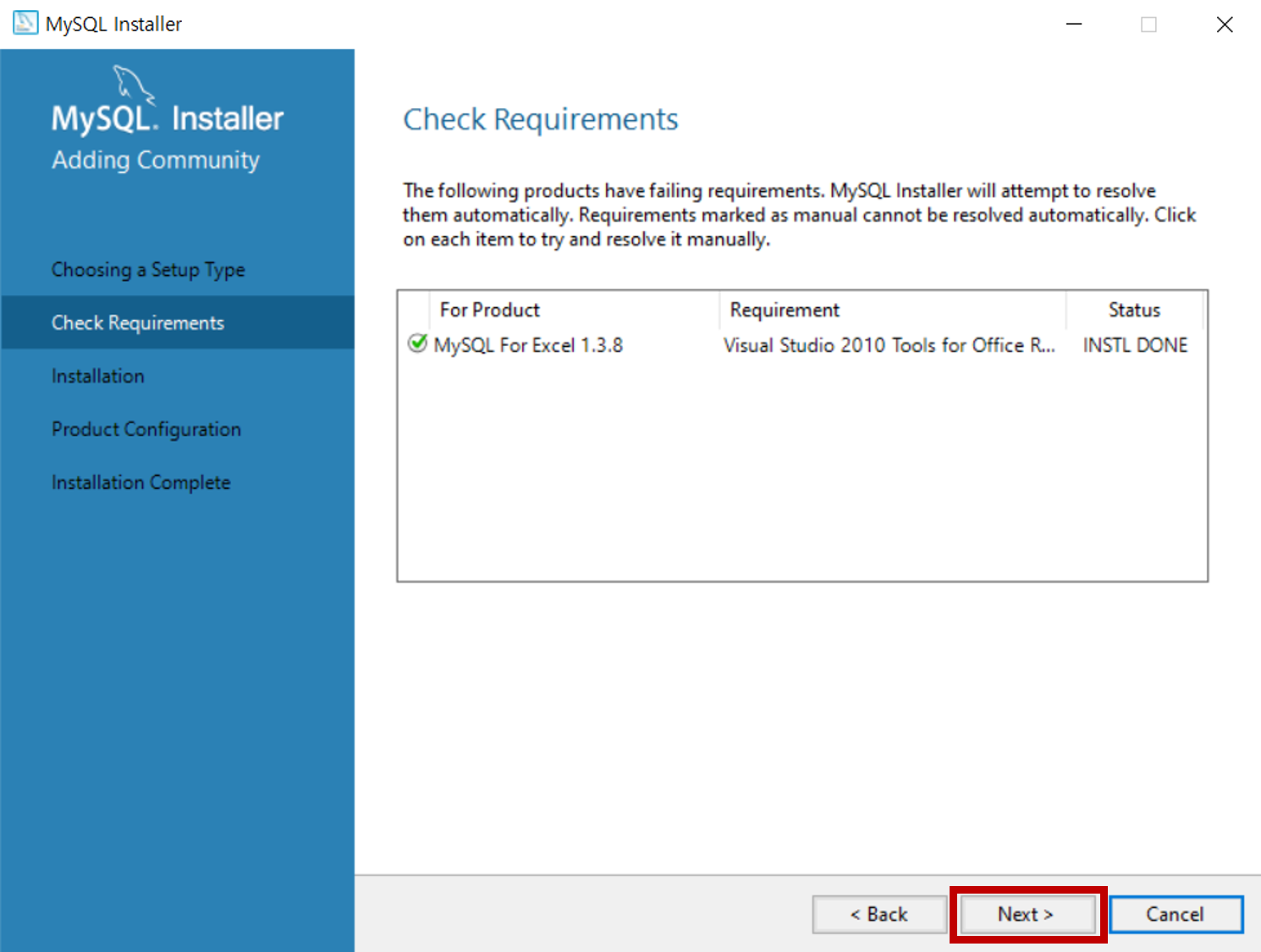The width and height of the screenshot is (1261, 952).
Task: Click the Visual Studio 2010 Tools requirement cell
Action: point(889,345)
